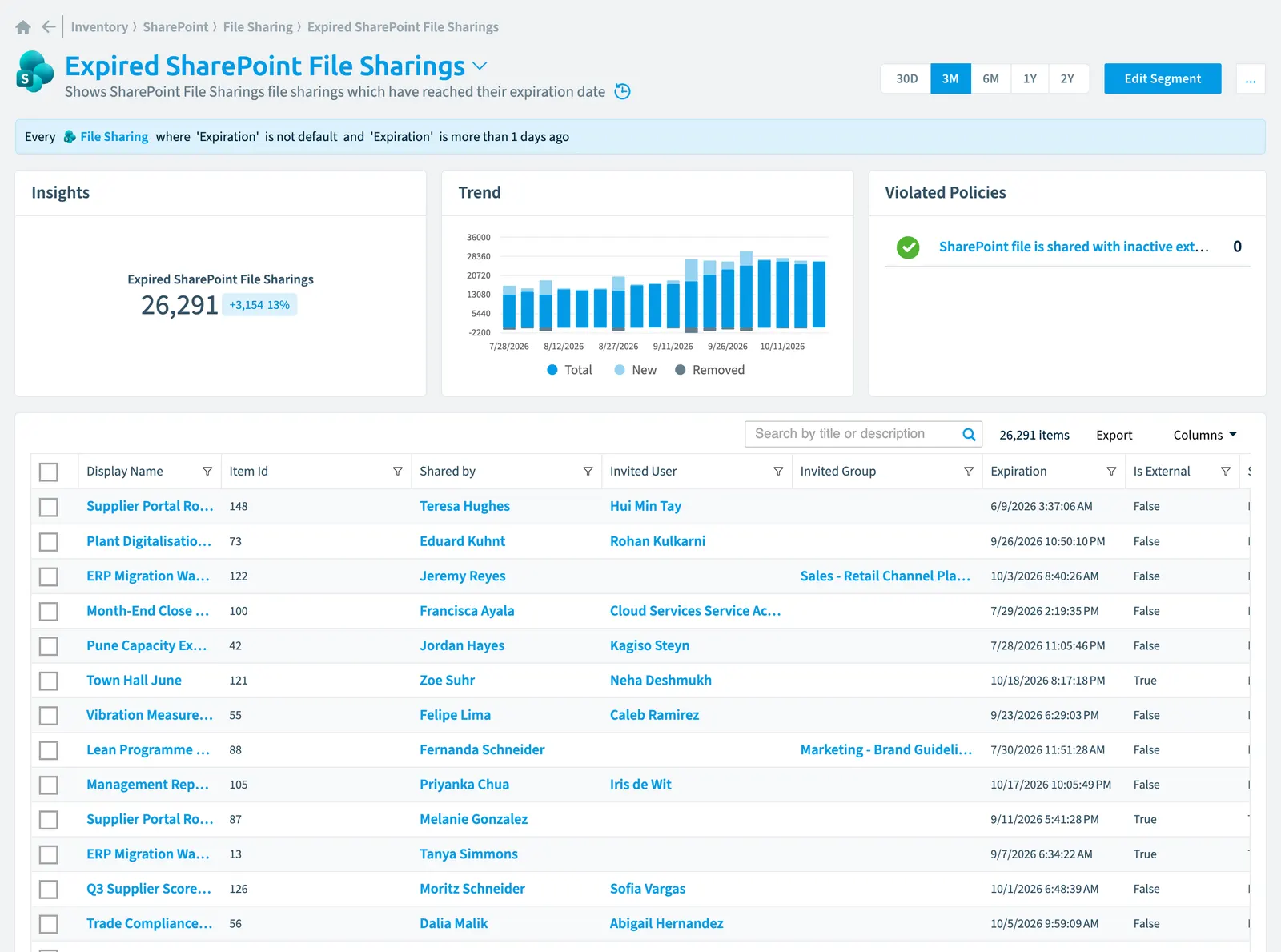Select the 30D time range
Viewport: 1281px width, 952px height.
coord(906,78)
